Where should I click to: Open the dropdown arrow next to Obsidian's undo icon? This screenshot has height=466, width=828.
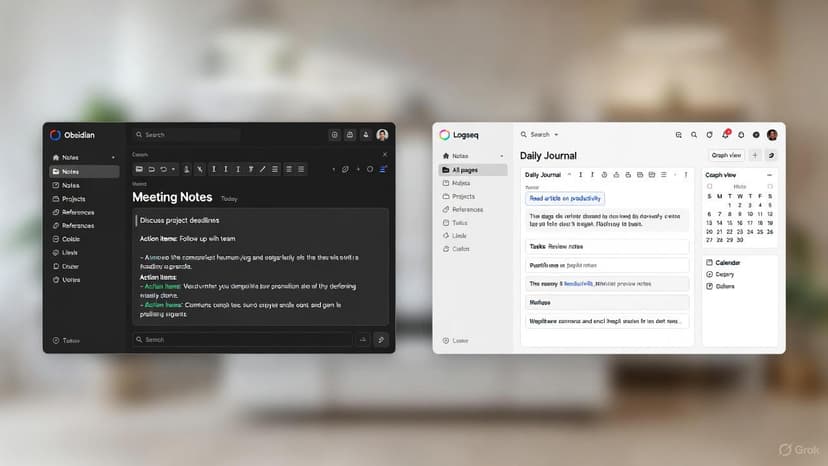173,169
